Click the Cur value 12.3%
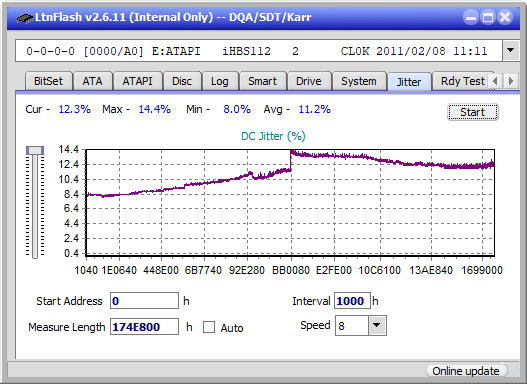Screen dimensions: 527x384 75,109
